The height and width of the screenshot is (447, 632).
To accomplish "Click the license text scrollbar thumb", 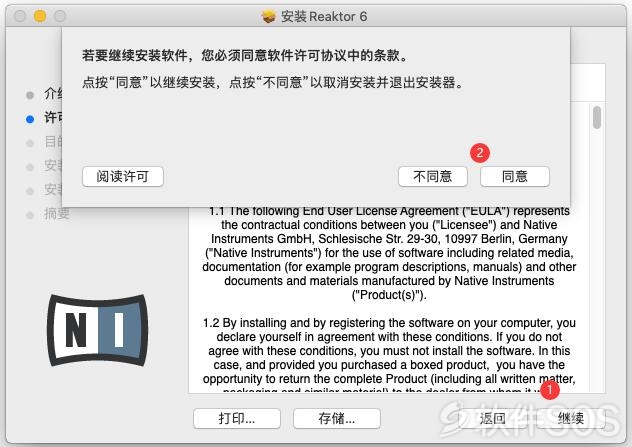I will (x=597, y=117).
